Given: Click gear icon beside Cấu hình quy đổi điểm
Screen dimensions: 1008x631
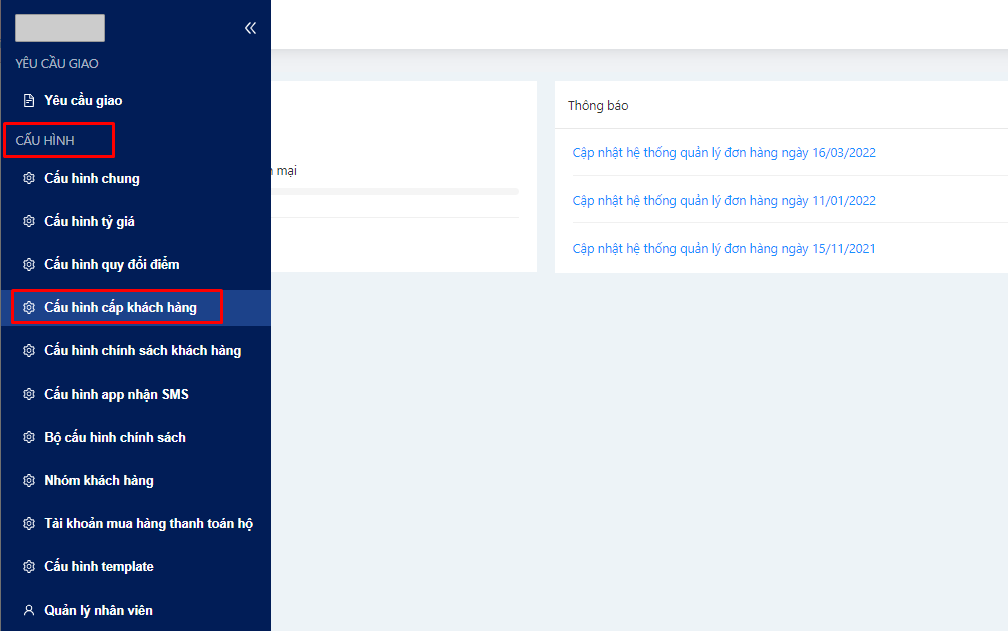Looking at the screenshot, I should click(29, 265).
